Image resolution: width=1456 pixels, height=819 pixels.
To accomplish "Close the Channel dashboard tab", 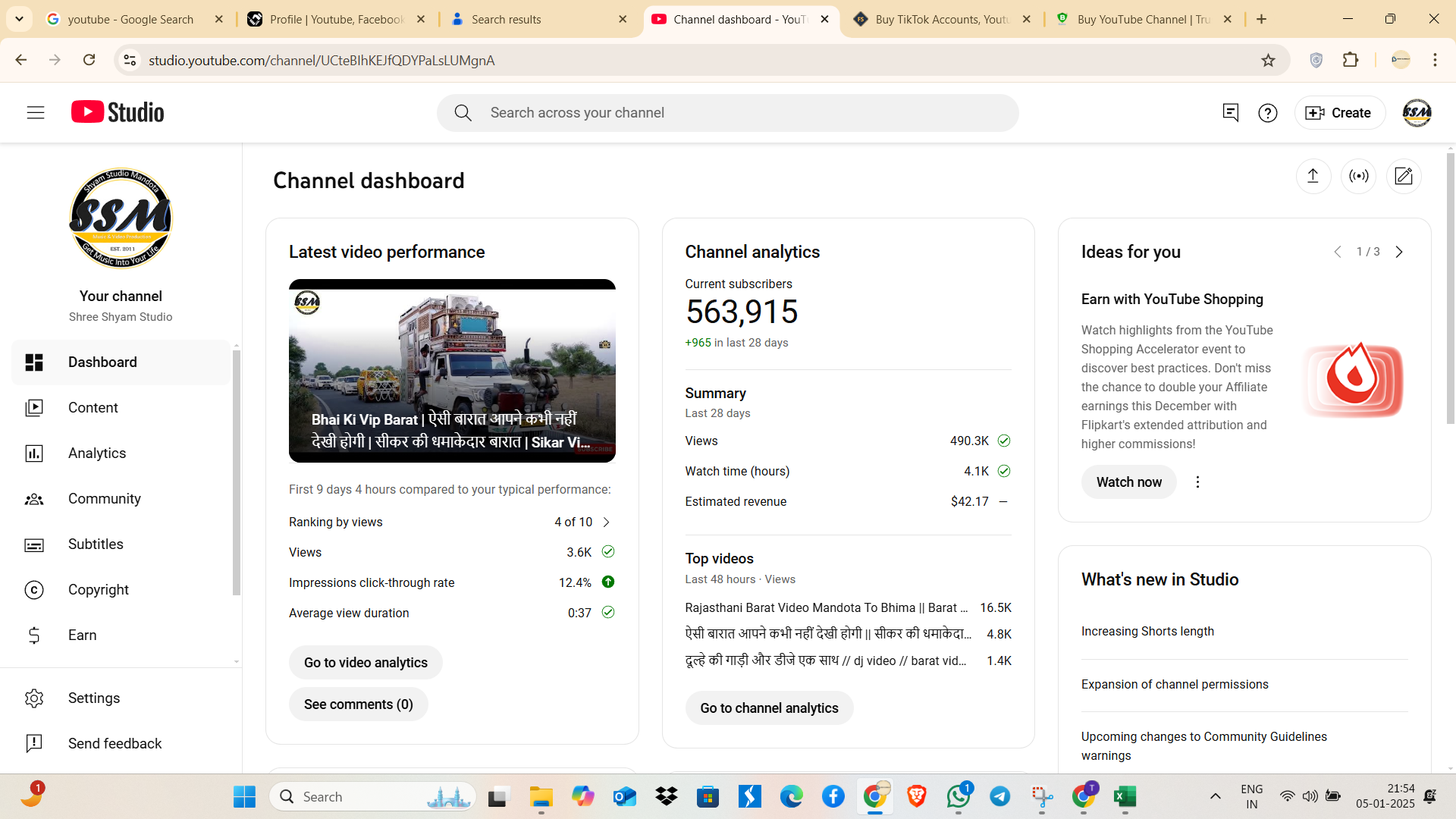I will pyautogui.click(x=825, y=20).
